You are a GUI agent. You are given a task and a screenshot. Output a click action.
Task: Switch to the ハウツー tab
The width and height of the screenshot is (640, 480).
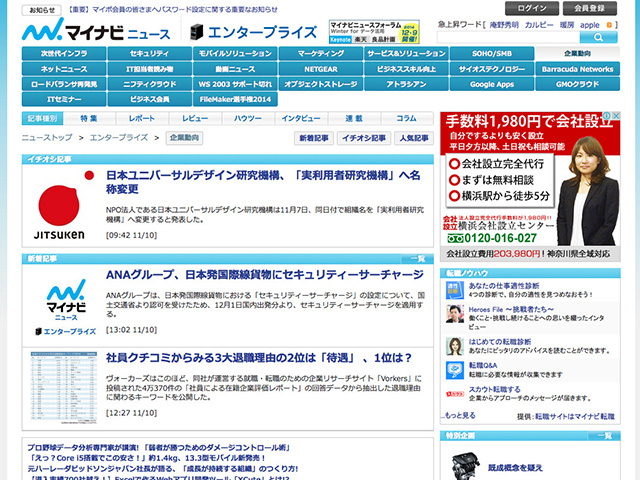point(248,118)
